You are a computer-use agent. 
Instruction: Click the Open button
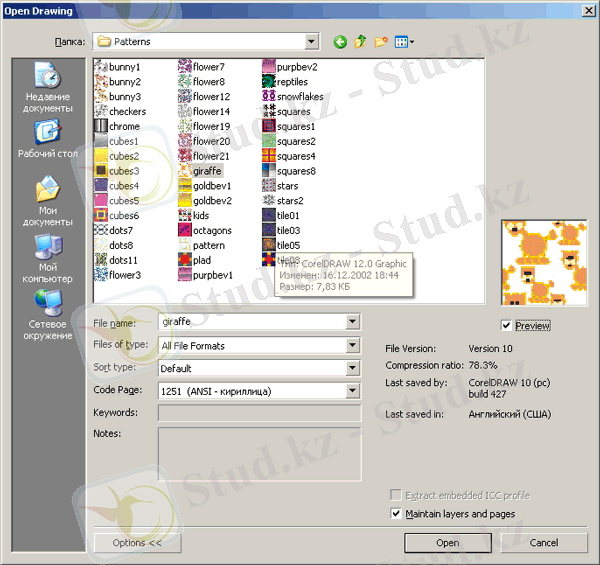(x=448, y=542)
